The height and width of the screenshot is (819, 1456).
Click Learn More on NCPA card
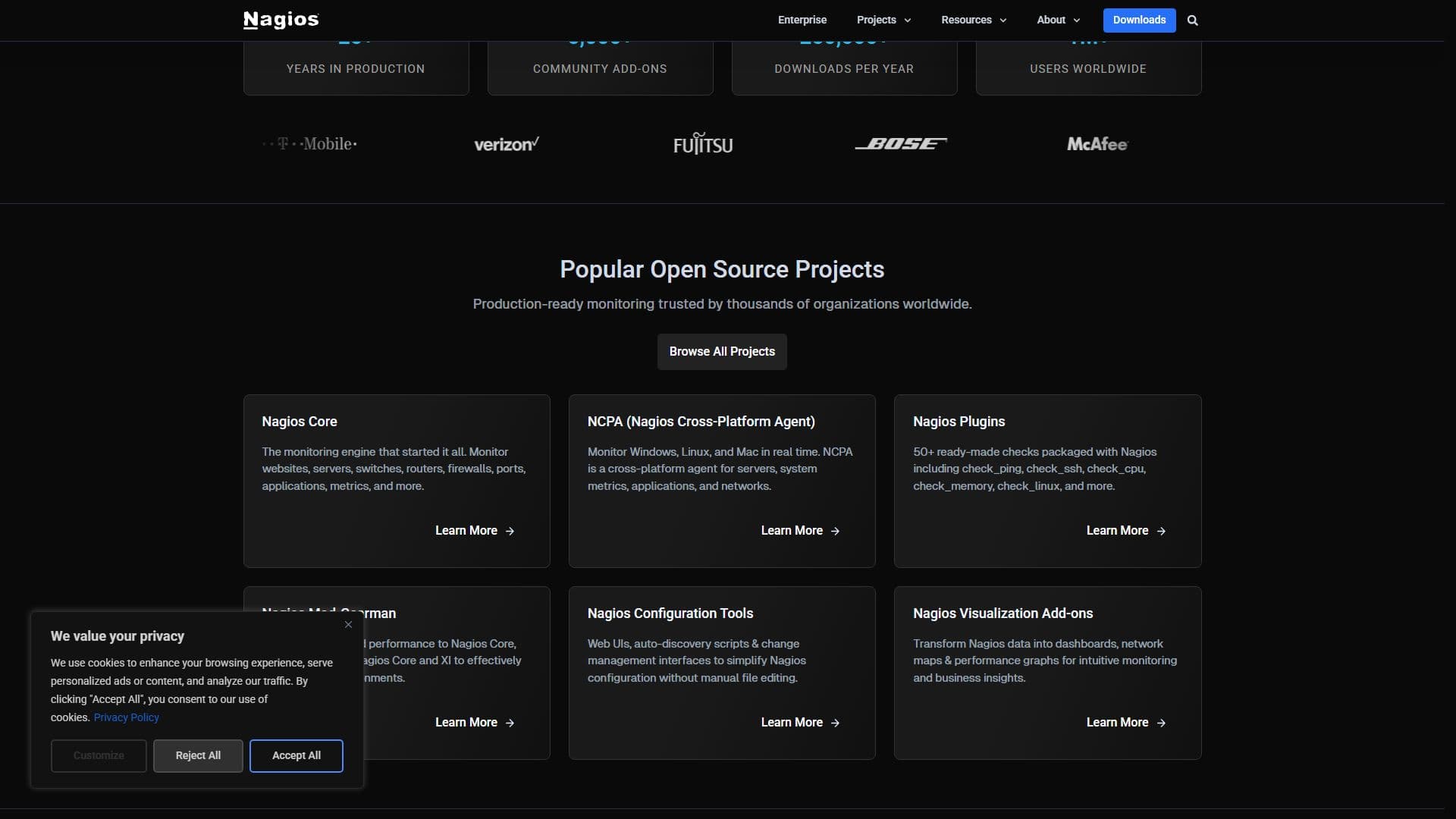[800, 531]
